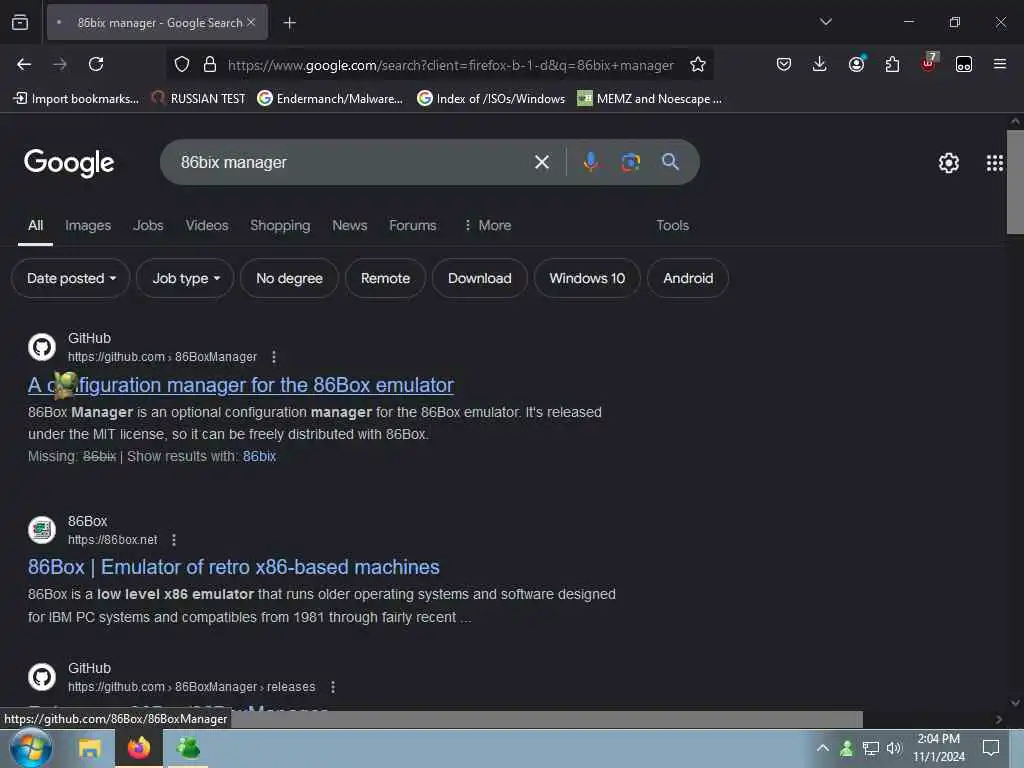
Task: Open the Downloads panel icon
Action: pyautogui.click(x=820, y=64)
